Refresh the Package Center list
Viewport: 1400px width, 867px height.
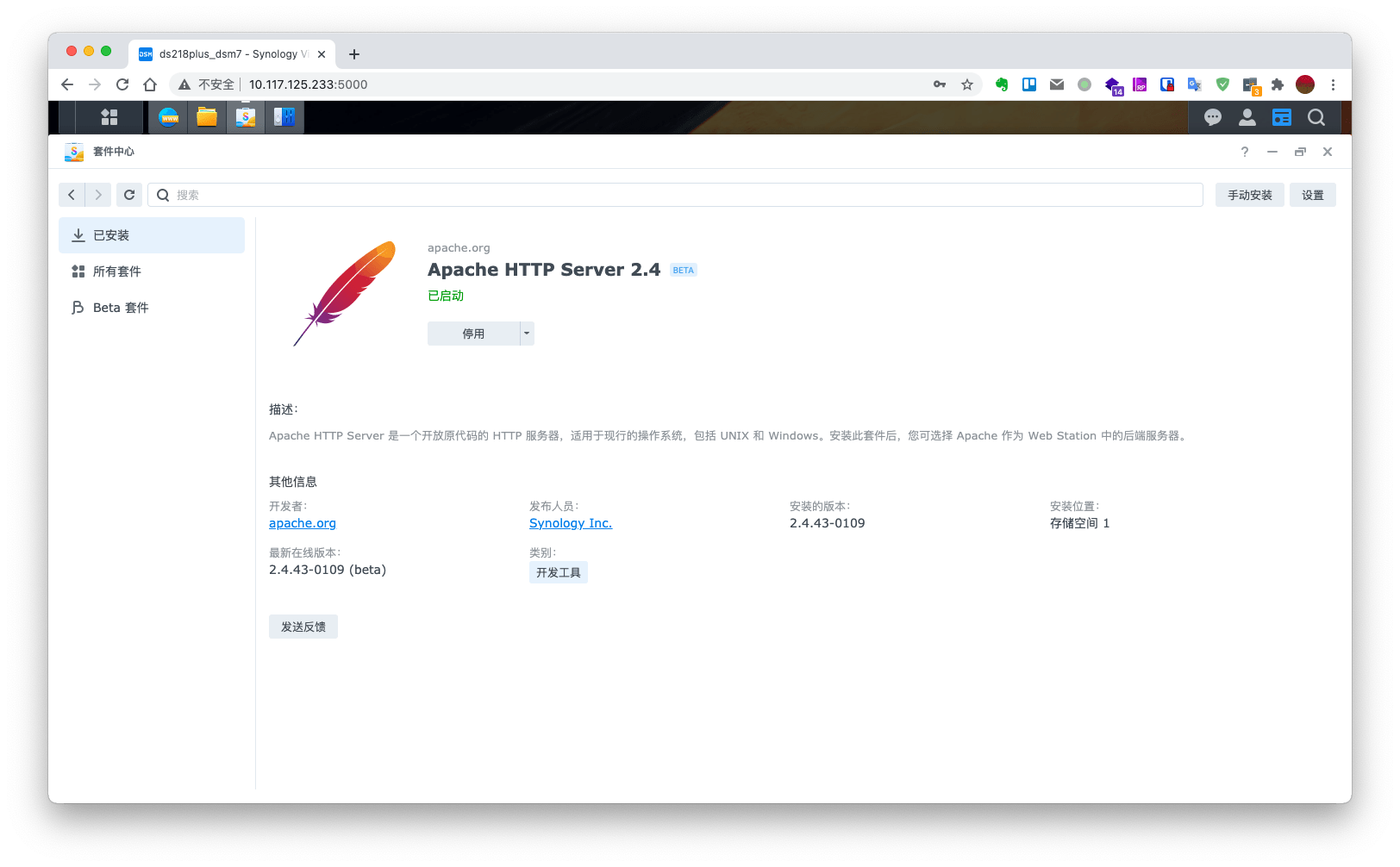(x=129, y=195)
